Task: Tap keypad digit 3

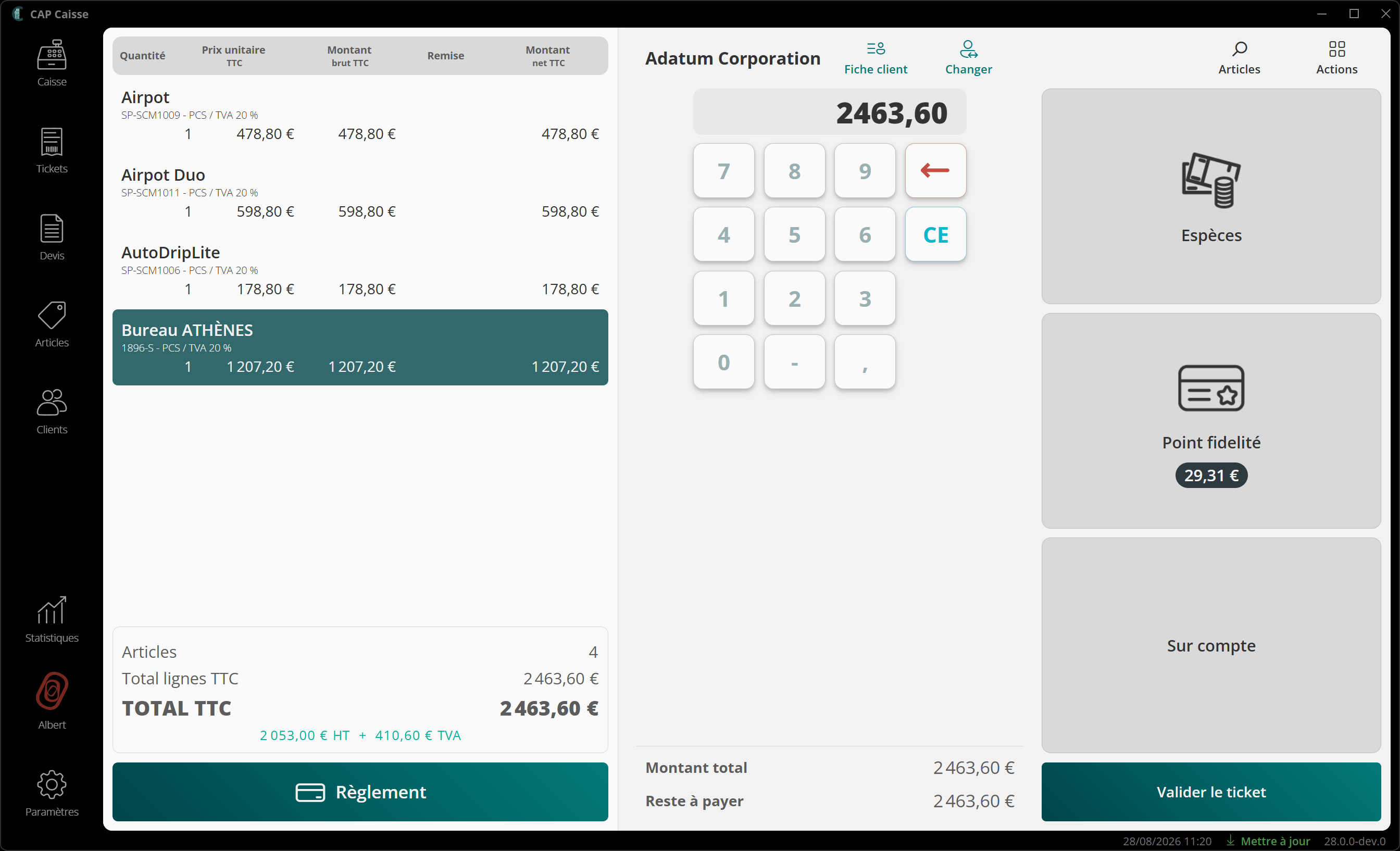Action: [x=865, y=298]
